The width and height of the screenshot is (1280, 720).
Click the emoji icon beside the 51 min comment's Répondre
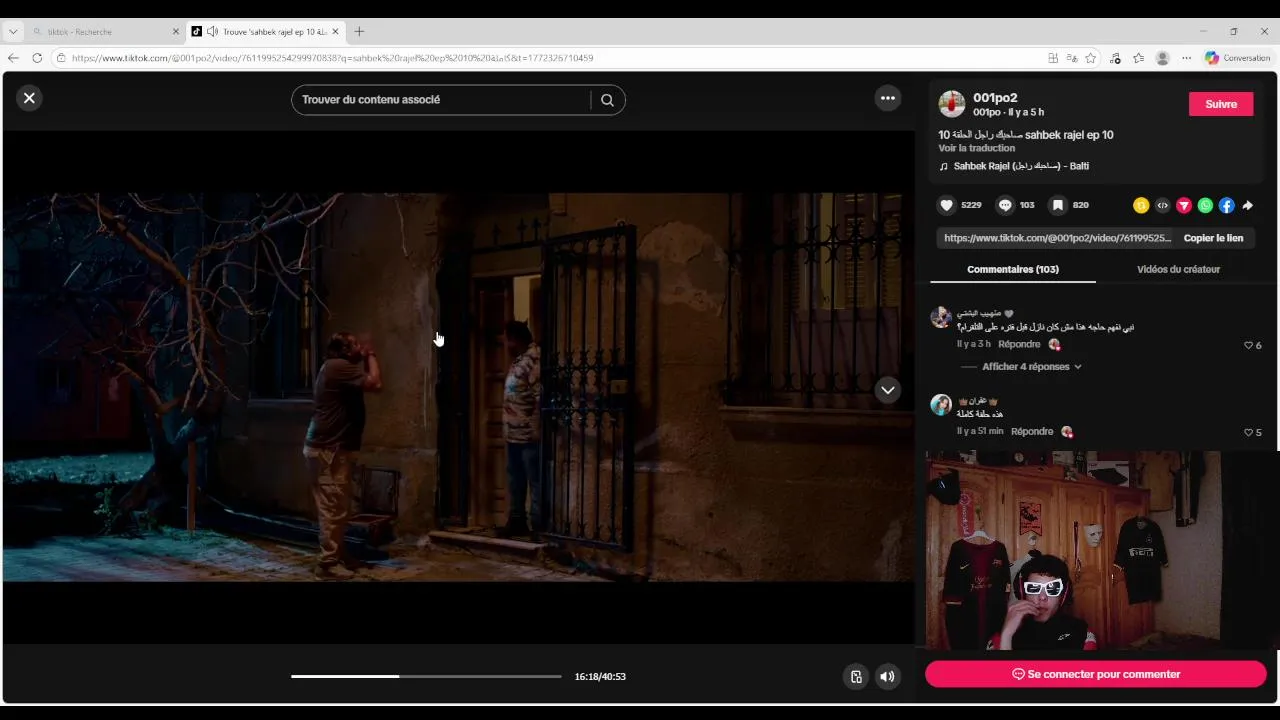pos(1067,431)
